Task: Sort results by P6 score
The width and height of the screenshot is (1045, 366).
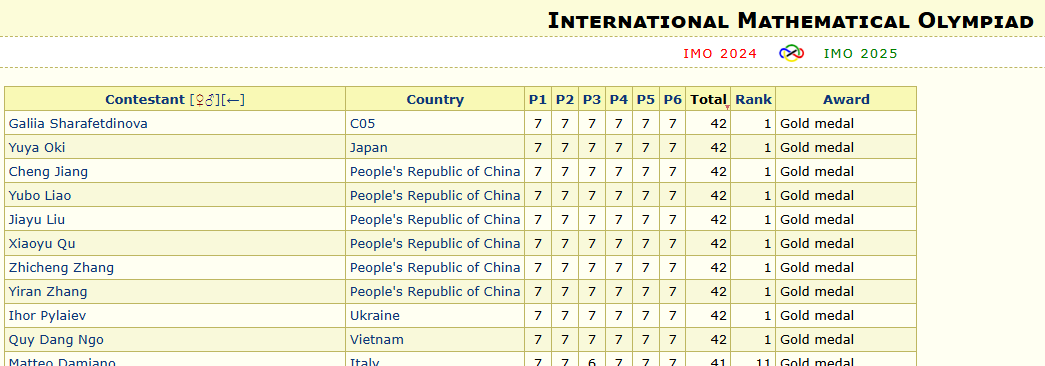Action: point(672,100)
